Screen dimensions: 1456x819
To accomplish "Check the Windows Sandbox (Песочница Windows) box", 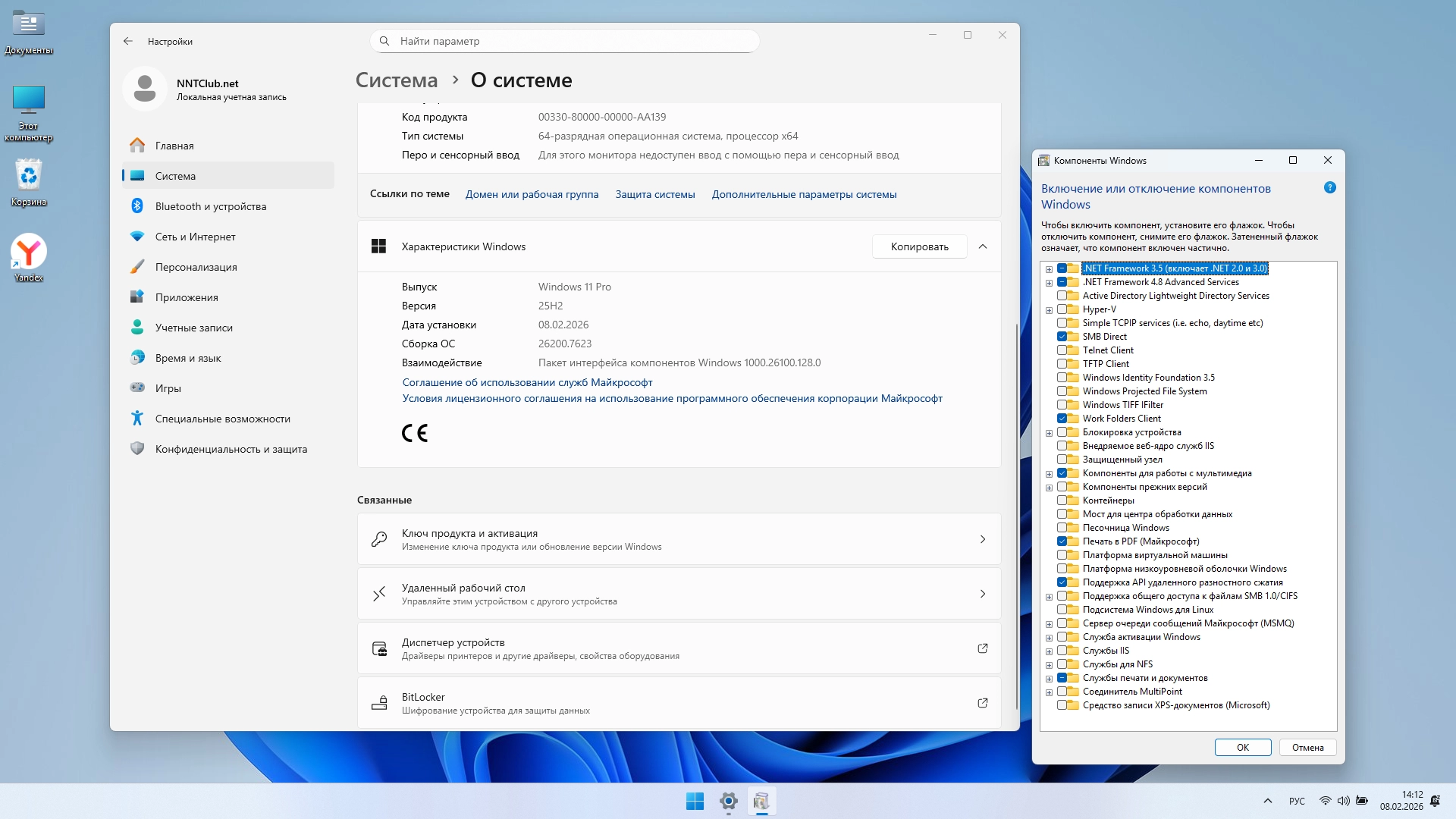I will (1062, 528).
